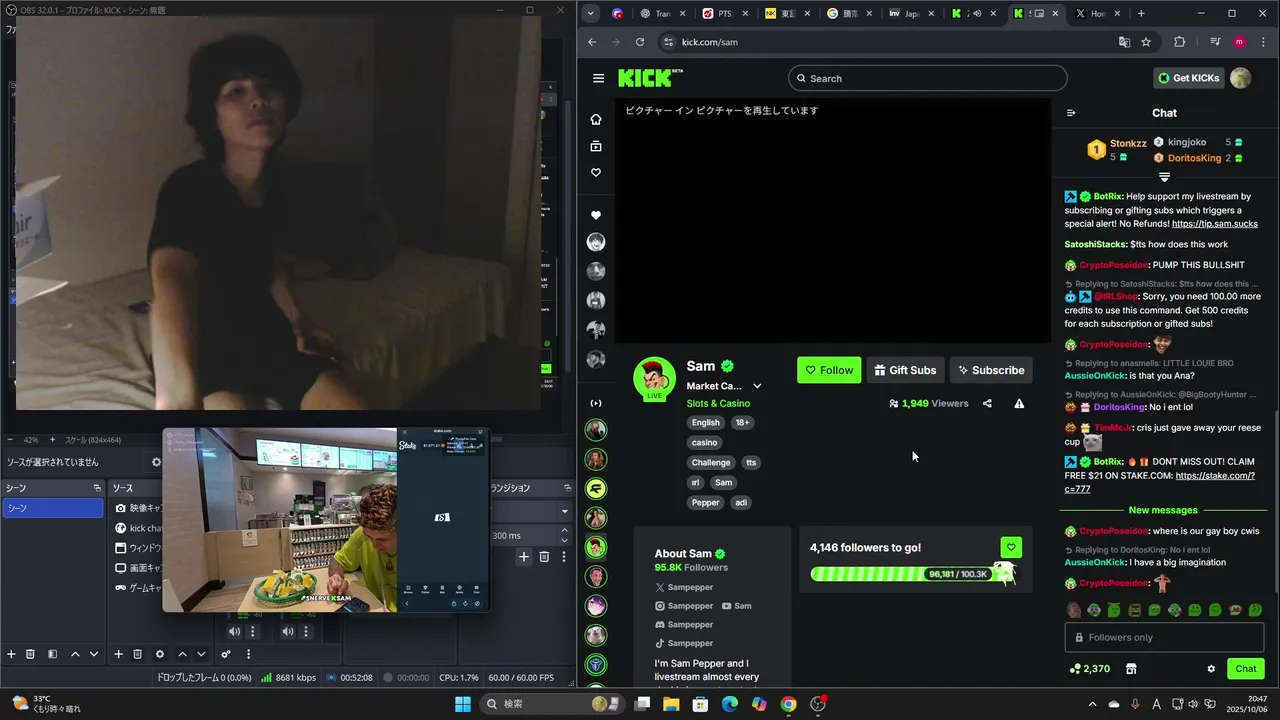Bookmark this page star icon
The image size is (1280, 720).
1146,42
